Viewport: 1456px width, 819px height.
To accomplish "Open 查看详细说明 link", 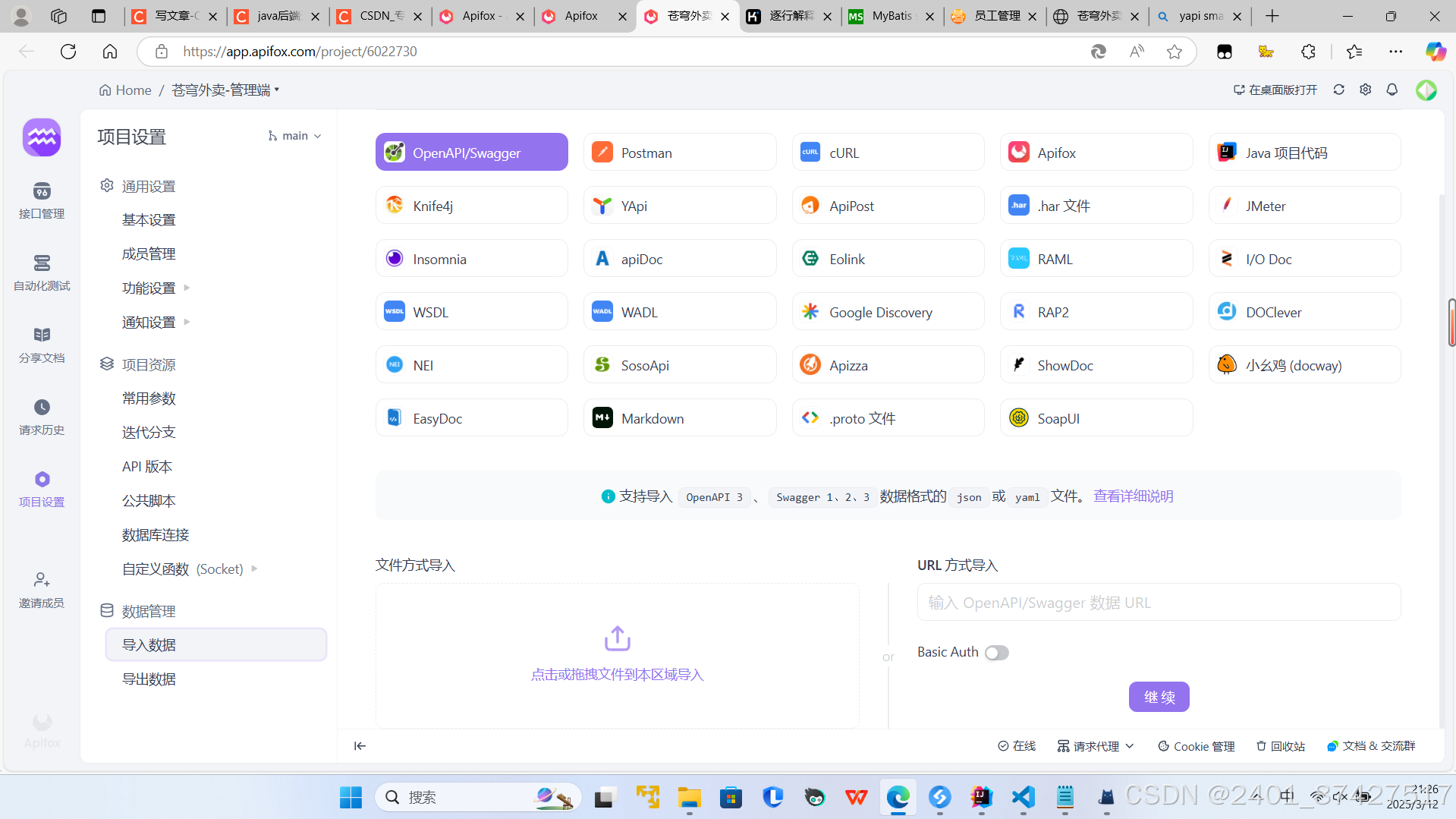I will 1133,496.
